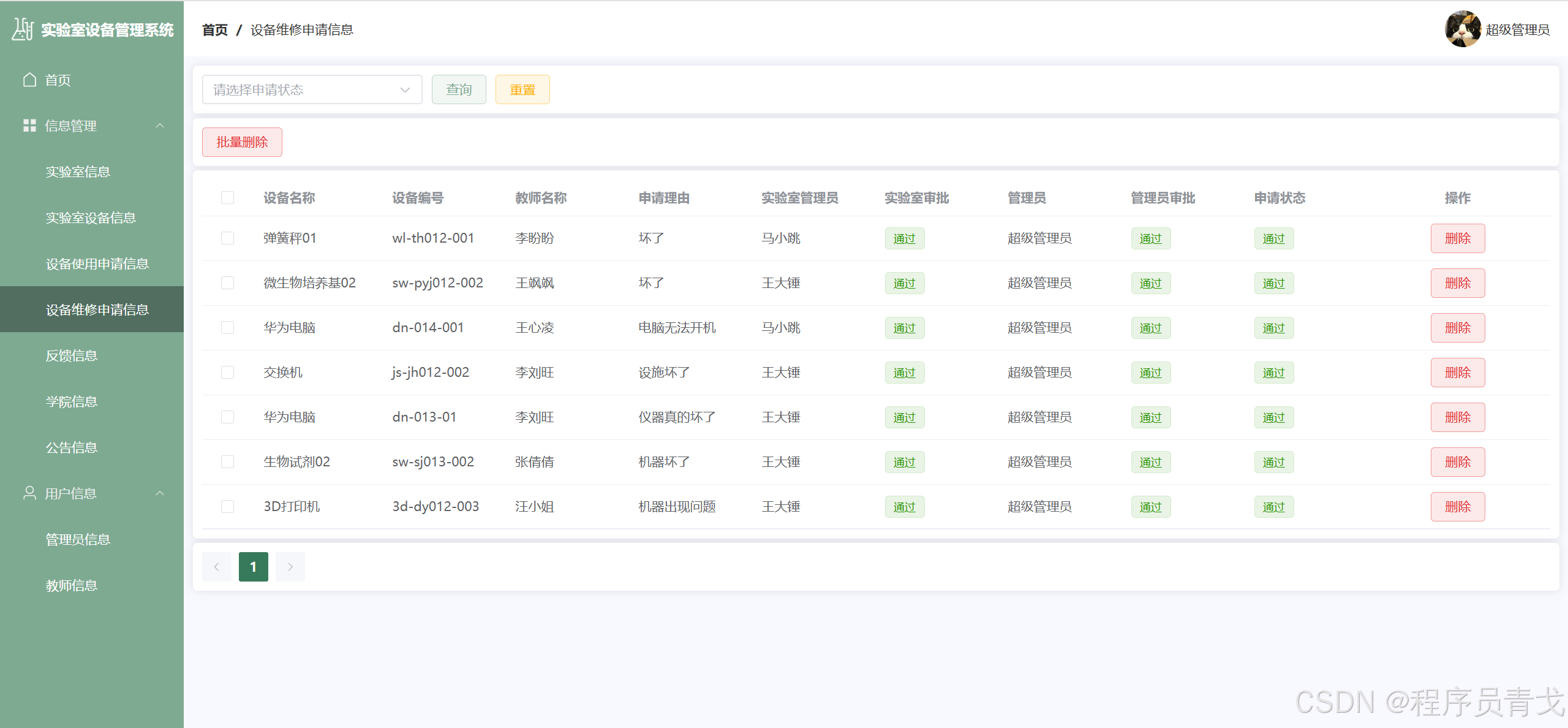Viewport: 1568px width, 728px height.
Task: Click page number 1 in pagination
Action: click(x=254, y=567)
